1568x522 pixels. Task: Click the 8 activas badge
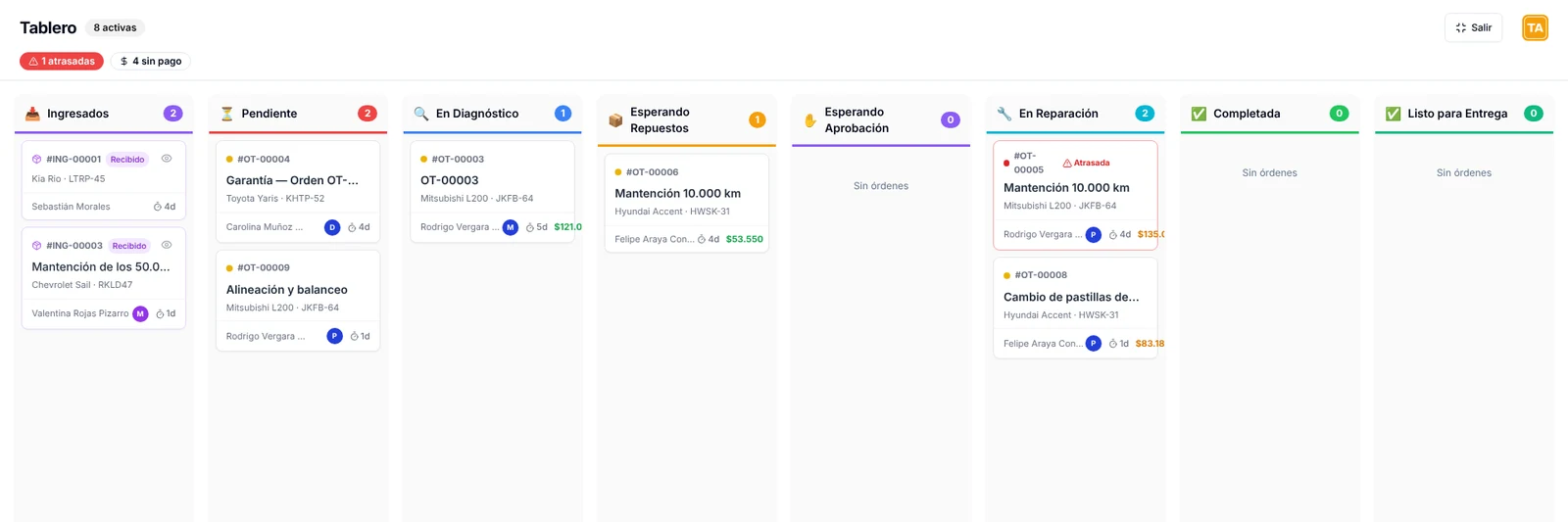115,27
